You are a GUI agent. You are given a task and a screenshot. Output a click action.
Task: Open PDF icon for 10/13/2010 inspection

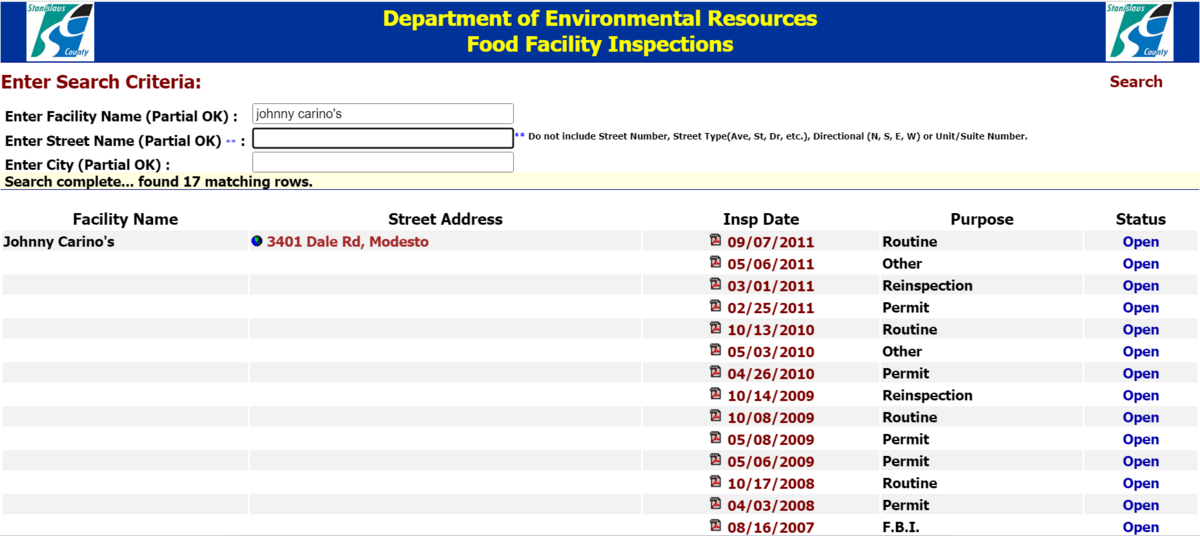(x=715, y=328)
